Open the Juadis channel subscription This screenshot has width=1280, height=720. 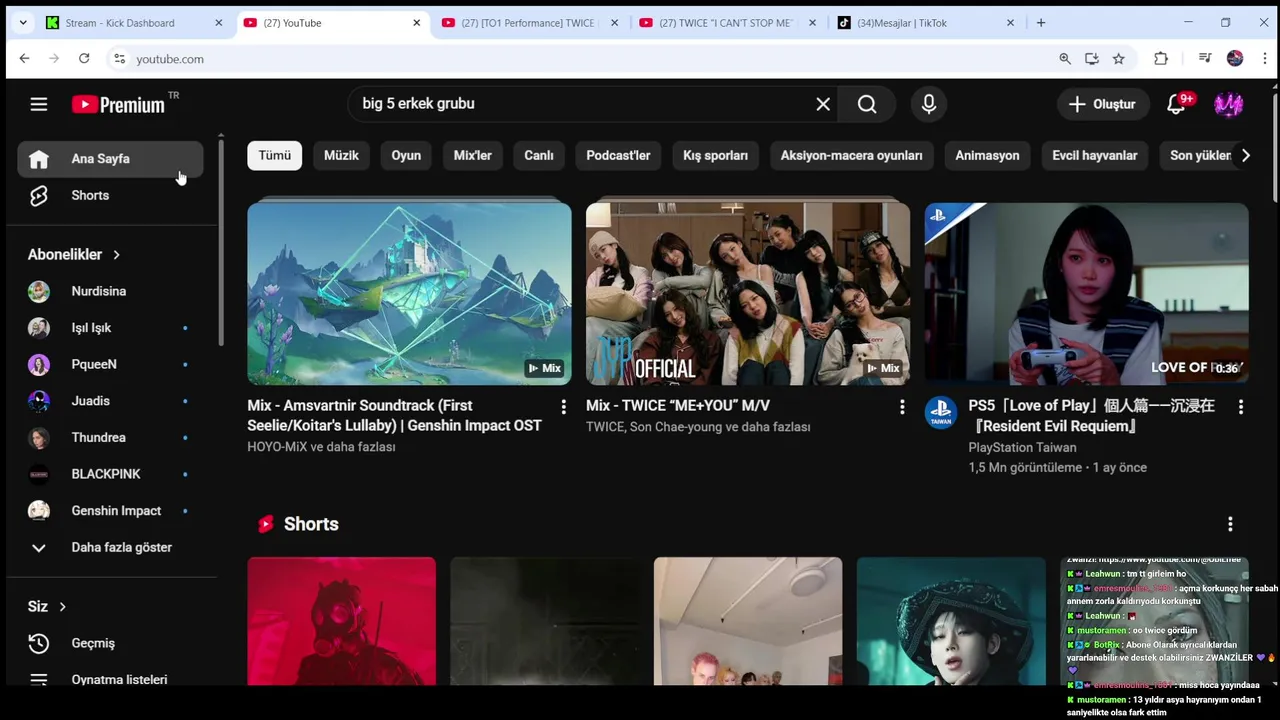click(110, 401)
